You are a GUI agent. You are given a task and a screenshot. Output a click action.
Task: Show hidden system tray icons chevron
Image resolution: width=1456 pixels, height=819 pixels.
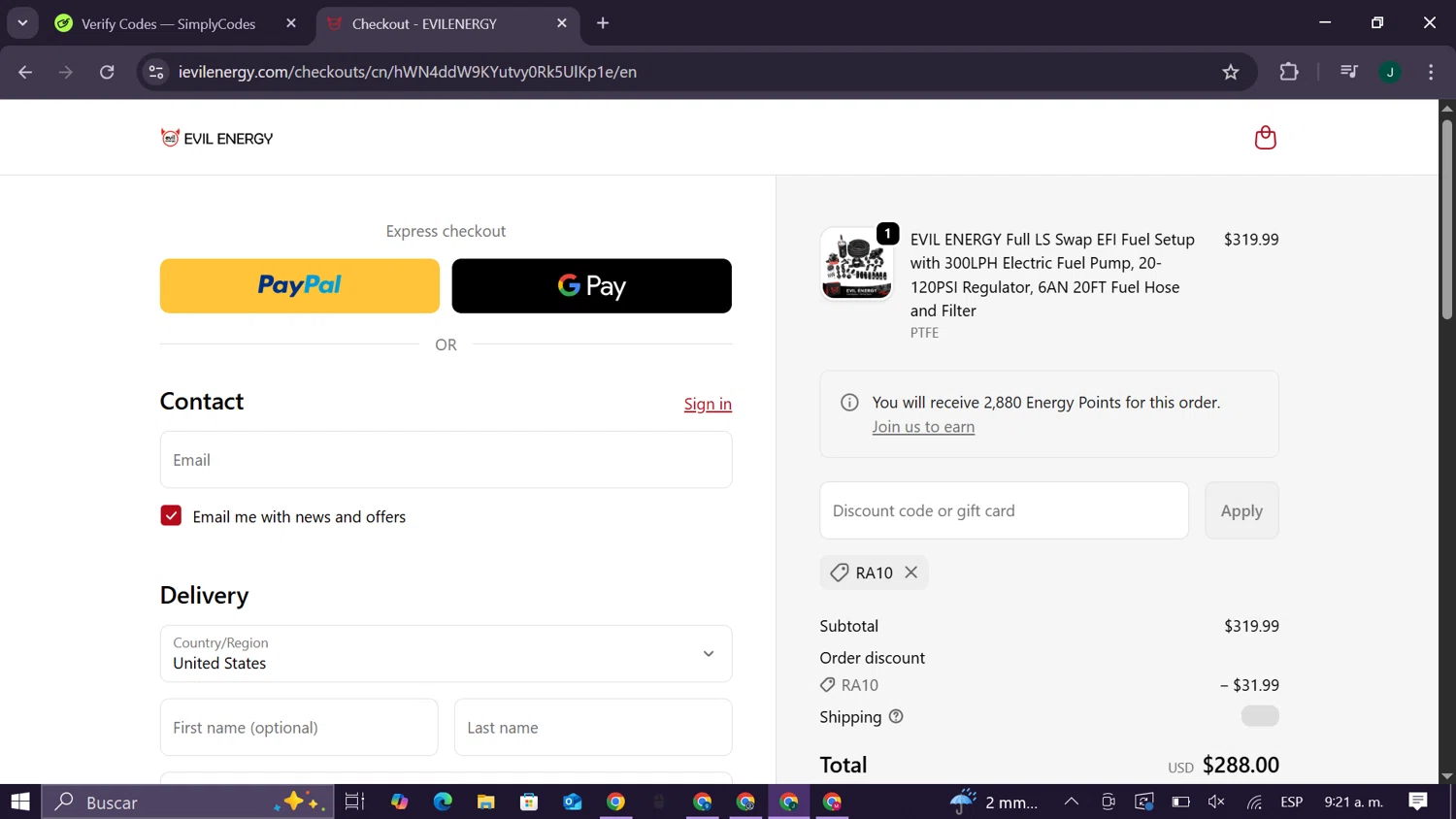coord(1071,802)
